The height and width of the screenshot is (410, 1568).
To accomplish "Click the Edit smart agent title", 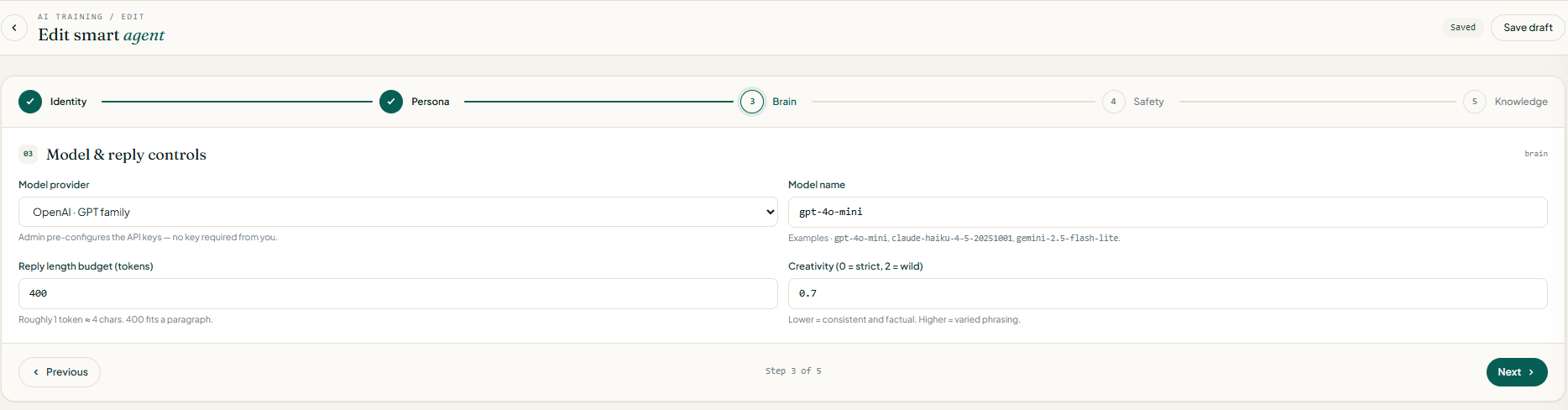I will click(101, 34).
